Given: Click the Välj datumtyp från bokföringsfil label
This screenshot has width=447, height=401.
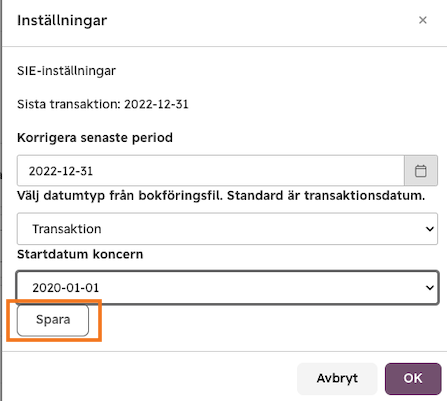Looking at the screenshot, I should [x=120, y=196].
